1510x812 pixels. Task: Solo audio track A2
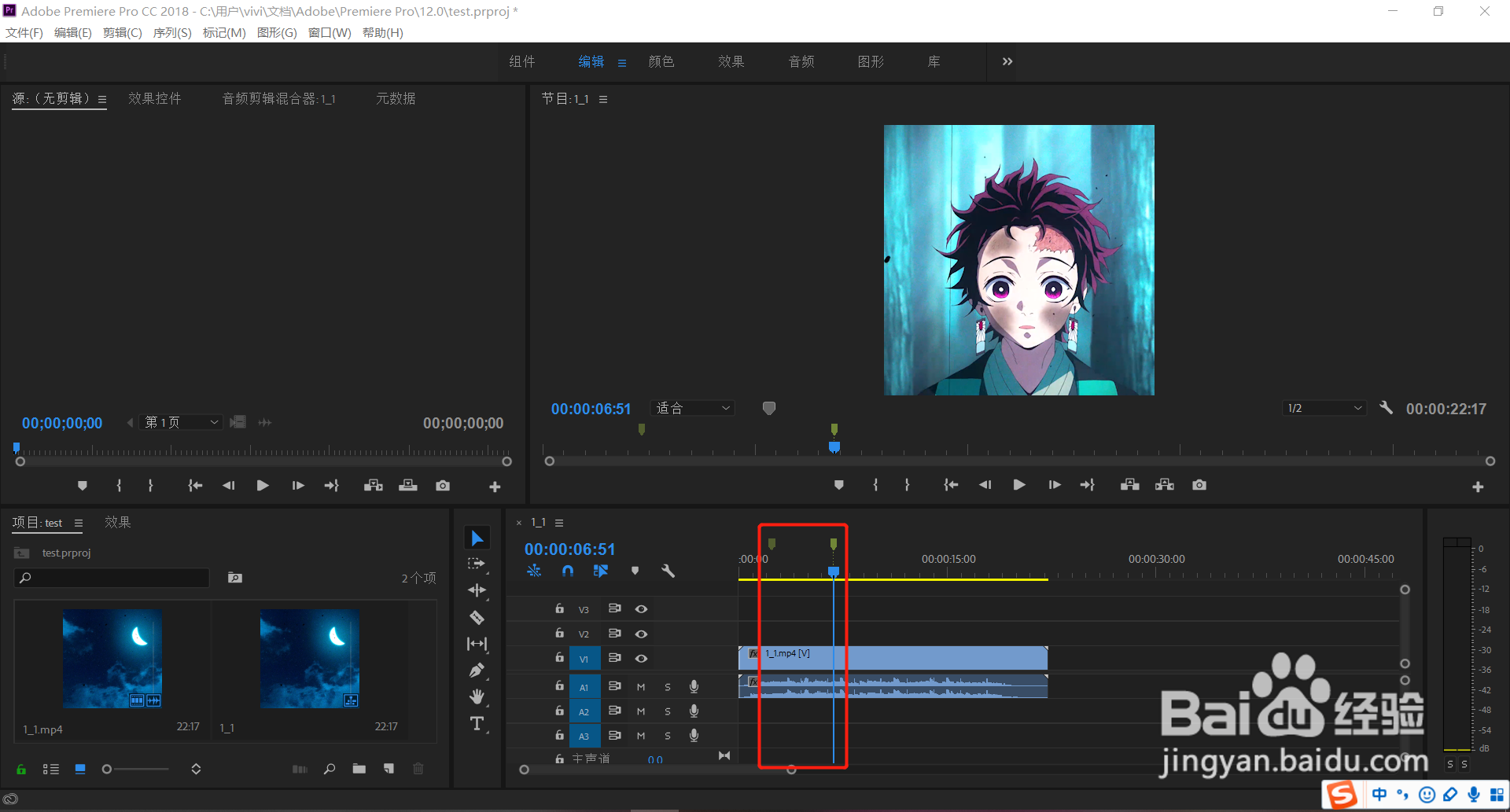click(668, 711)
